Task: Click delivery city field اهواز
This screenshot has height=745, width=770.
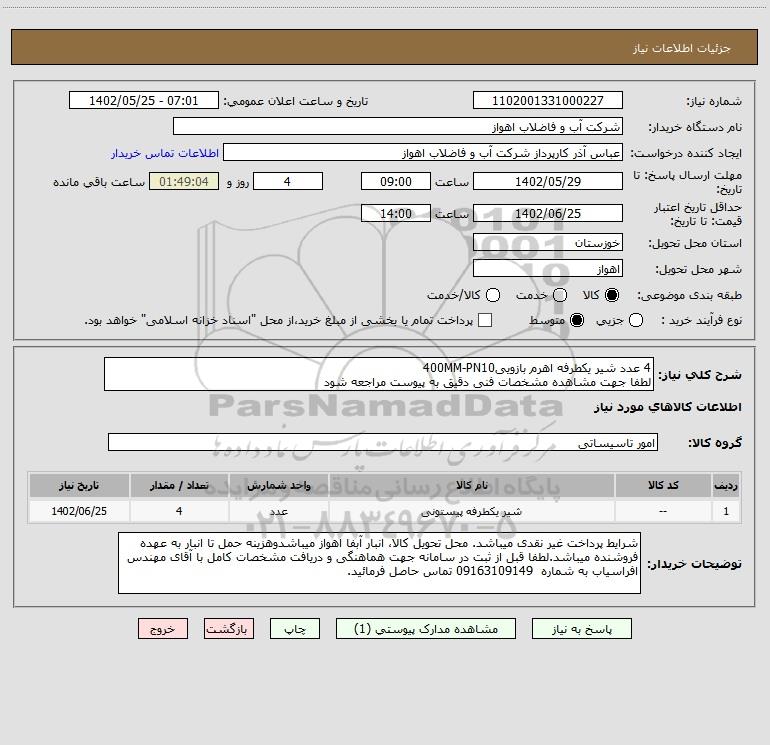Action: point(548,269)
